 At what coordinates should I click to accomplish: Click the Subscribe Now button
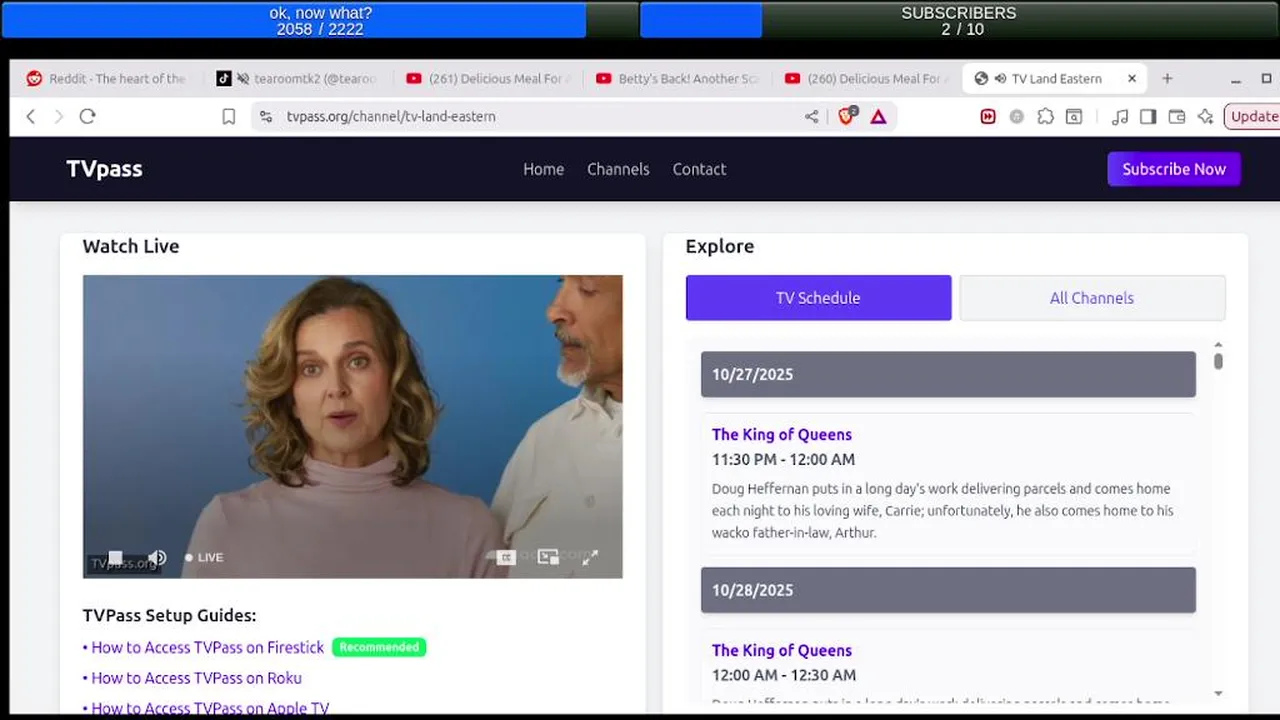[x=1174, y=169]
